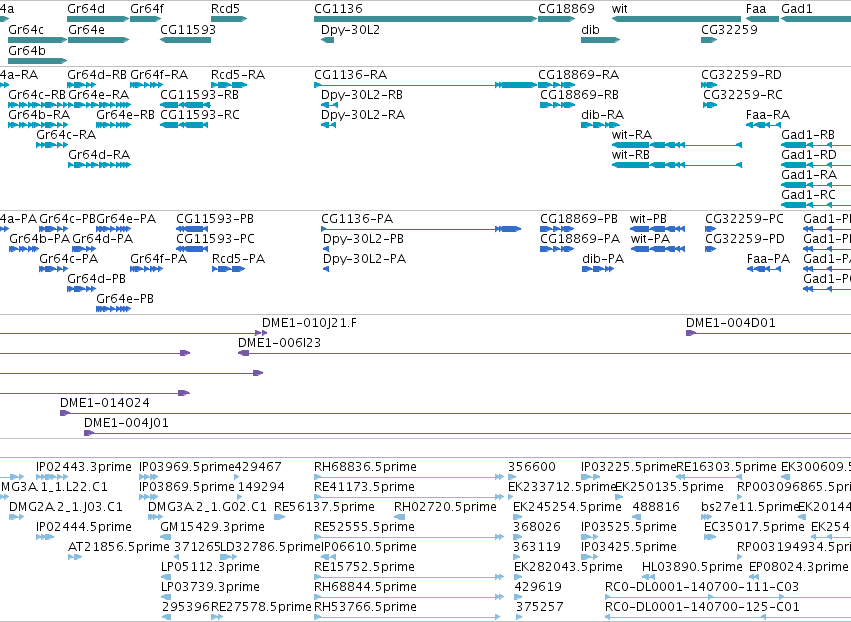Screen dimensions: 851x622
Task: Click the DMG3A.2_1.G02.C1 feature
Action: (153, 517)
